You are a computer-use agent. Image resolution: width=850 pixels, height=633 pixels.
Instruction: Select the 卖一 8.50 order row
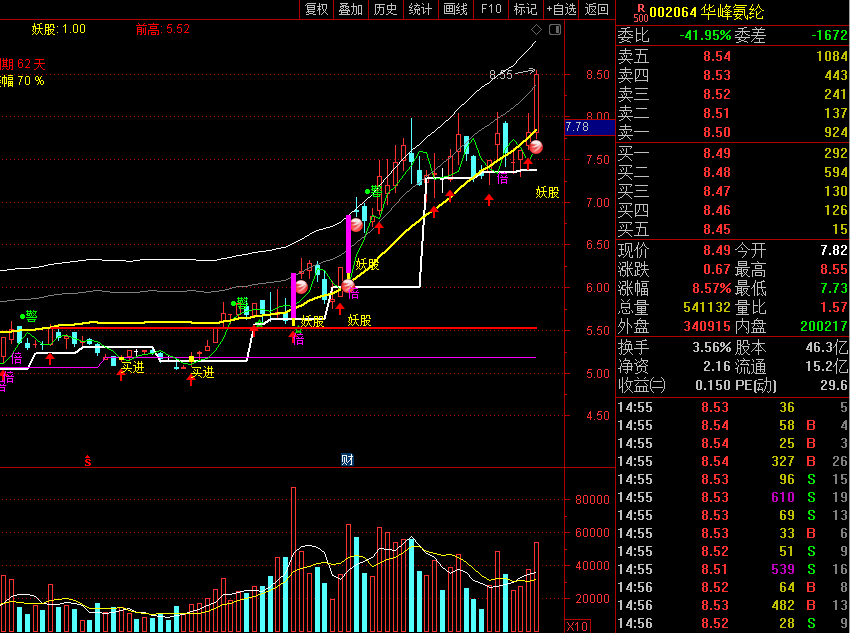pyautogui.click(x=733, y=132)
